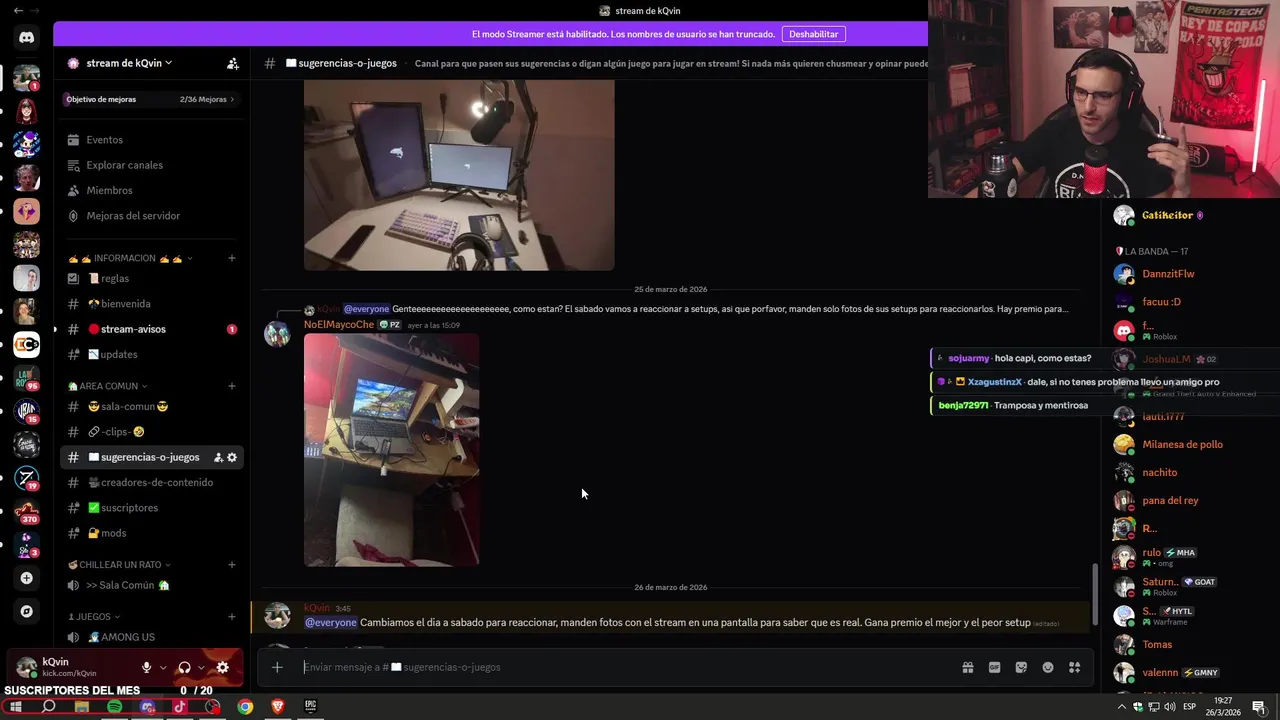This screenshot has width=1280, height=720.
Task: Add channel to INFORMACION category
Action: tap(232, 258)
